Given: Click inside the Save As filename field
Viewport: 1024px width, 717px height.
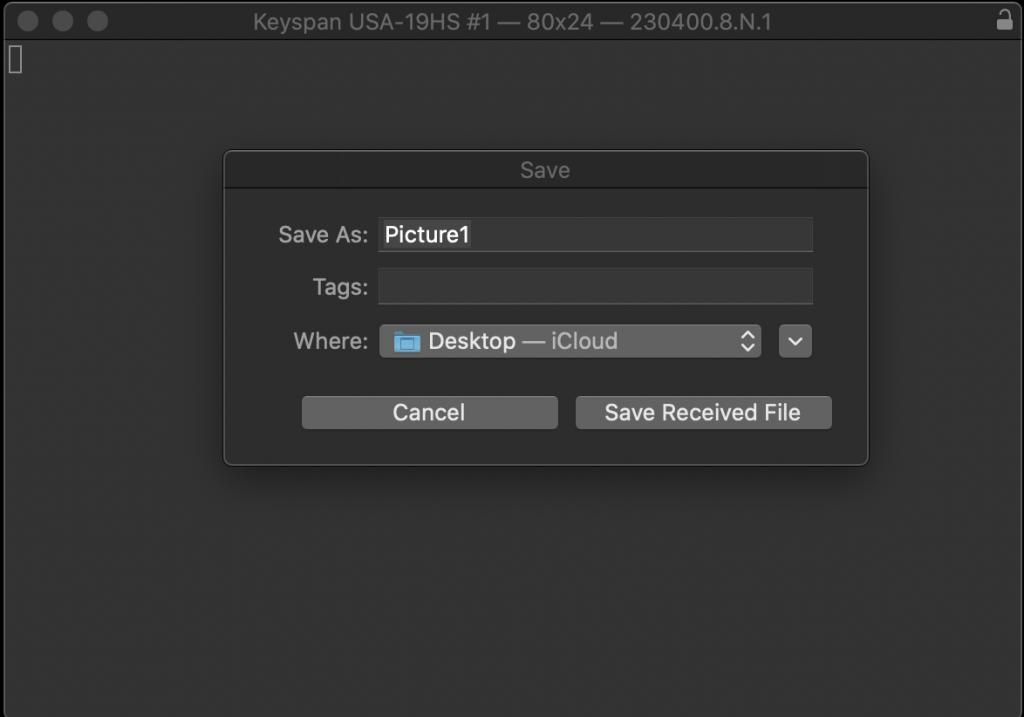Looking at the screenshot, I should pyautogui.click(x=596, y=234).
